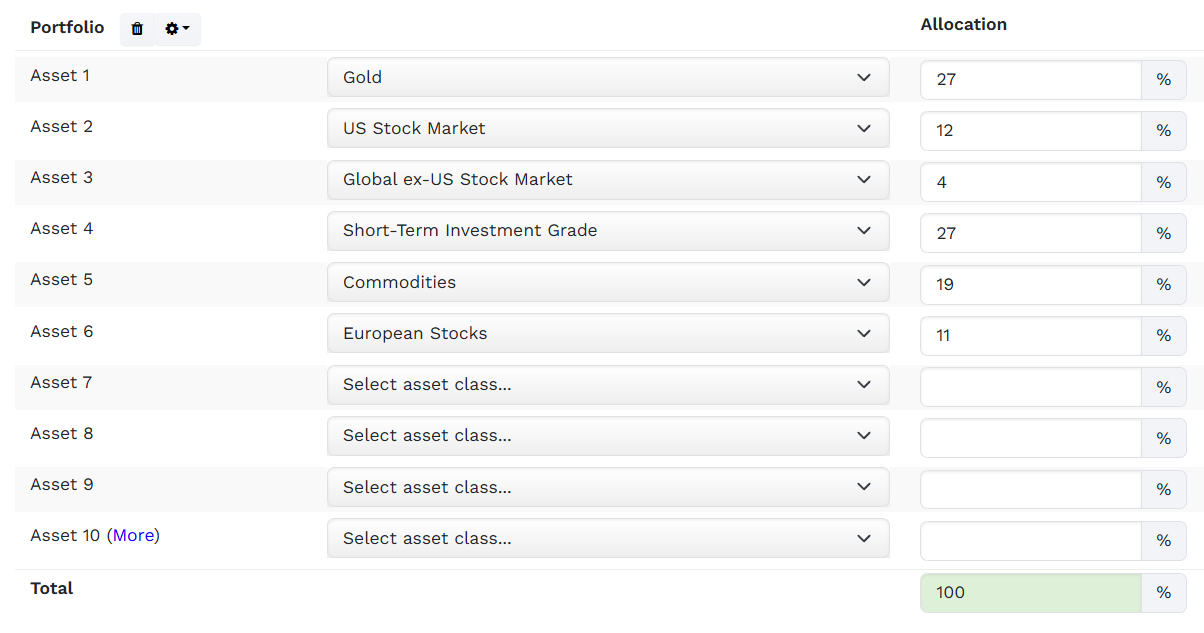Expand the European Stocks dropdown

(608, 333)
